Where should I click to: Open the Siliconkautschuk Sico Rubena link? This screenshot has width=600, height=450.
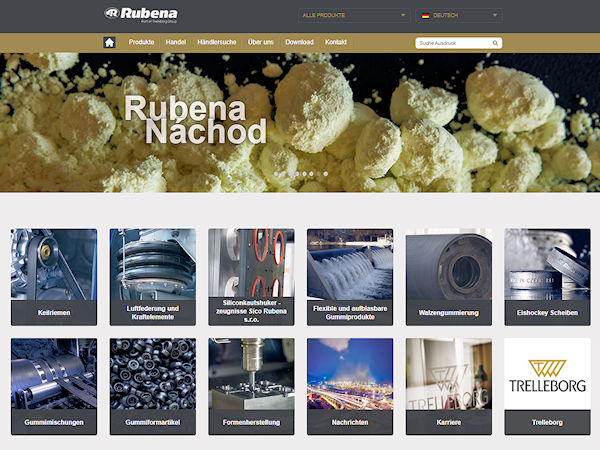coord(251,311)
